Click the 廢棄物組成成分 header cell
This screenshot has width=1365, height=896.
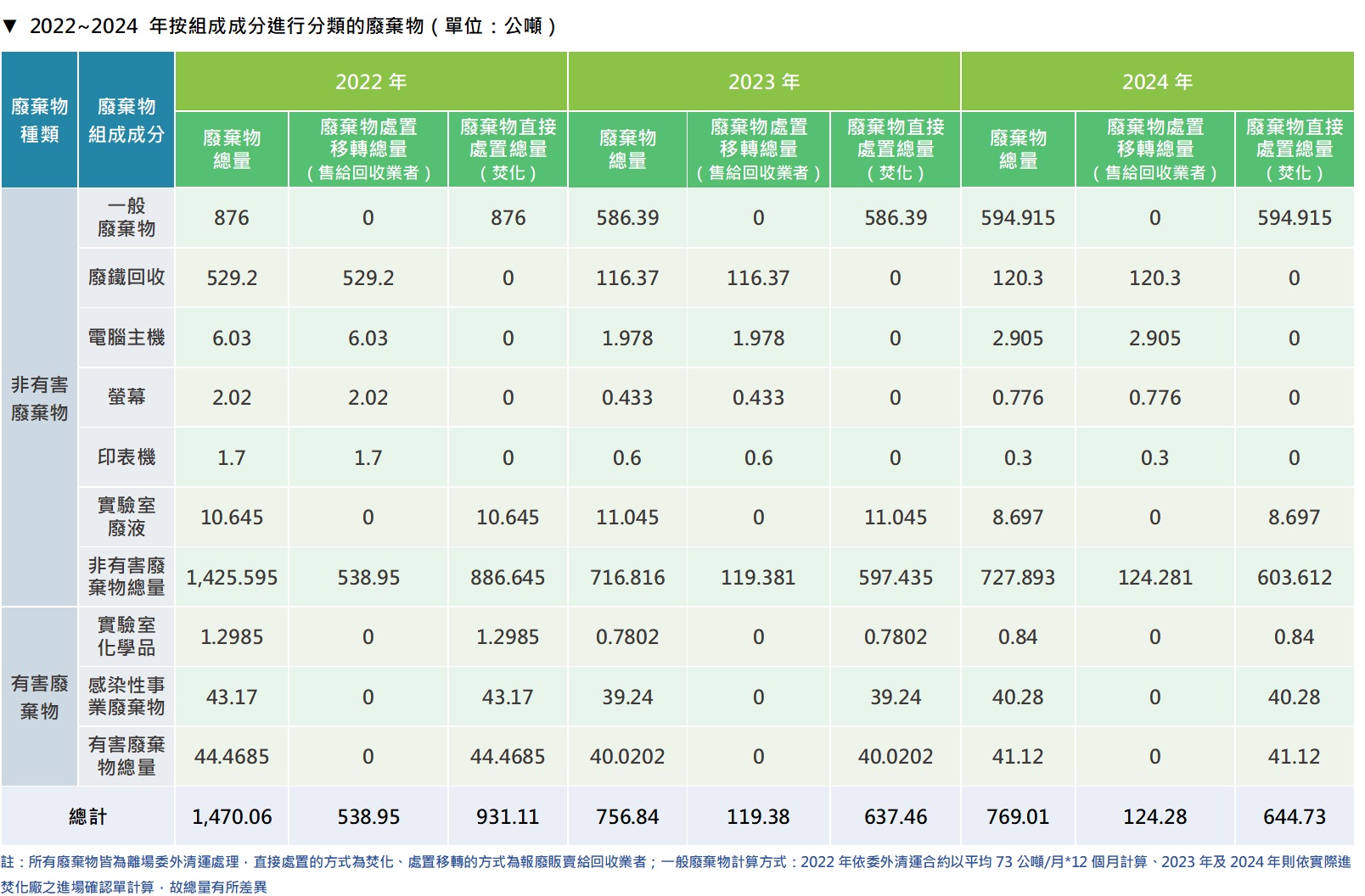coord(126,120)
